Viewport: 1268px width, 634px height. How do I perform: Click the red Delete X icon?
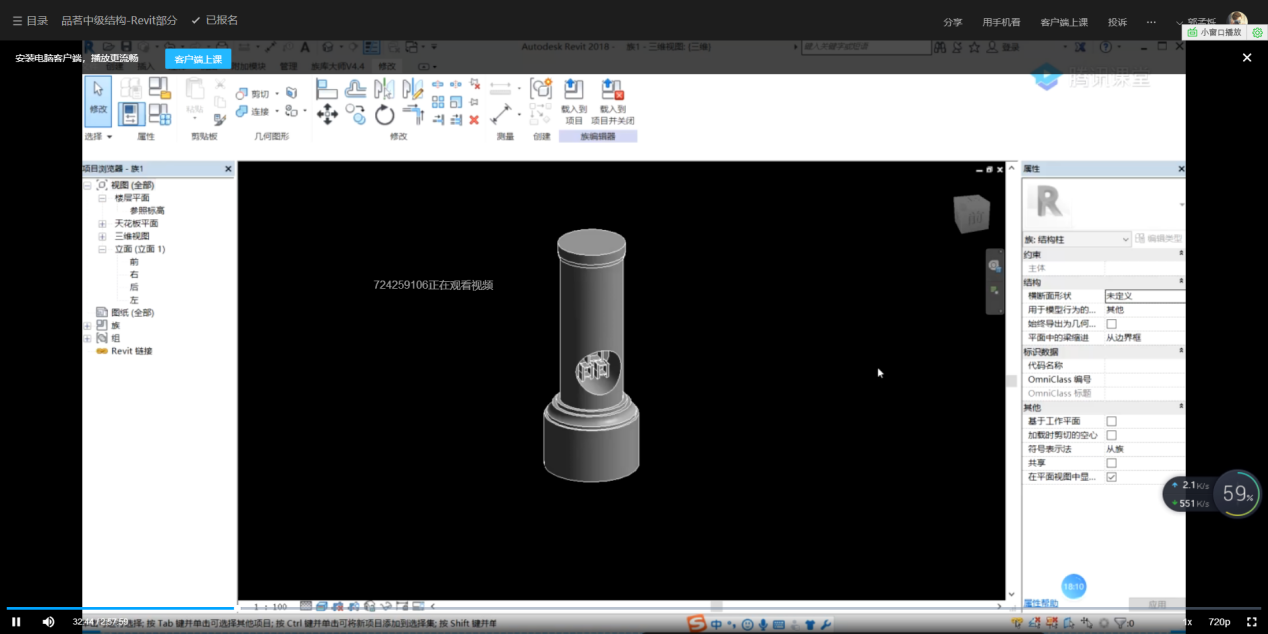click(474, 120)
